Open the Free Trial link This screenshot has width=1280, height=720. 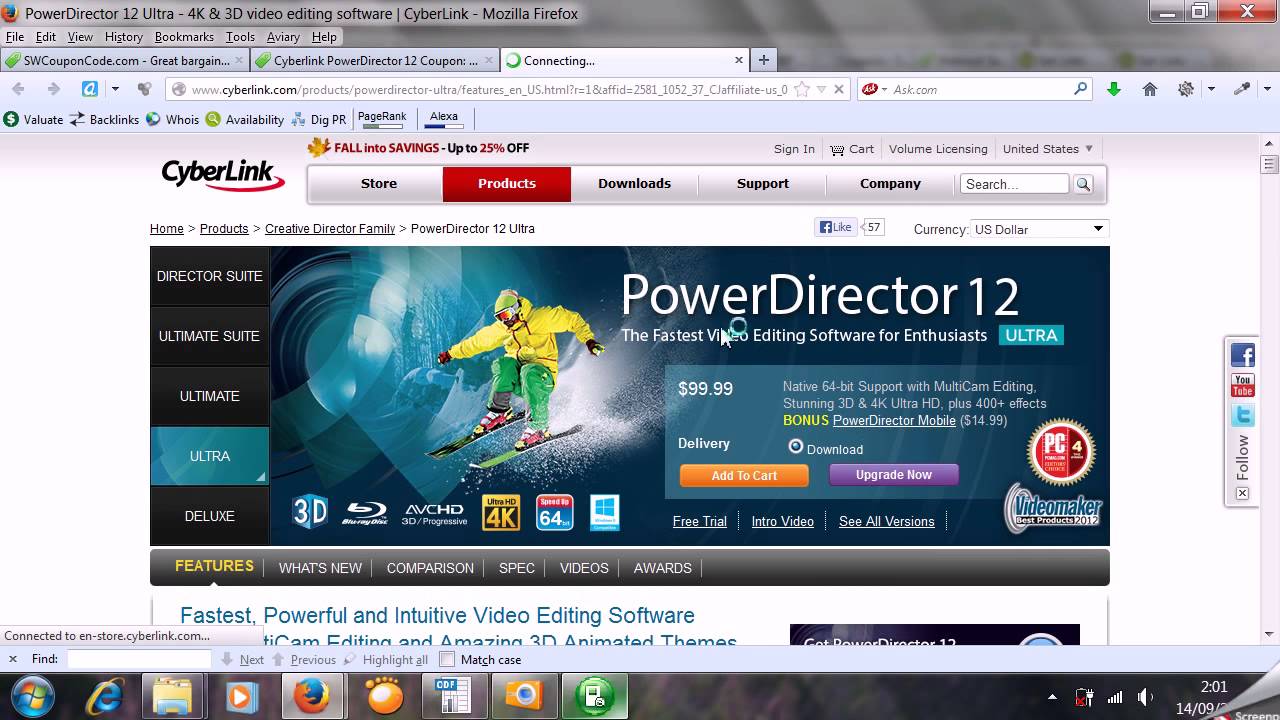700,521
